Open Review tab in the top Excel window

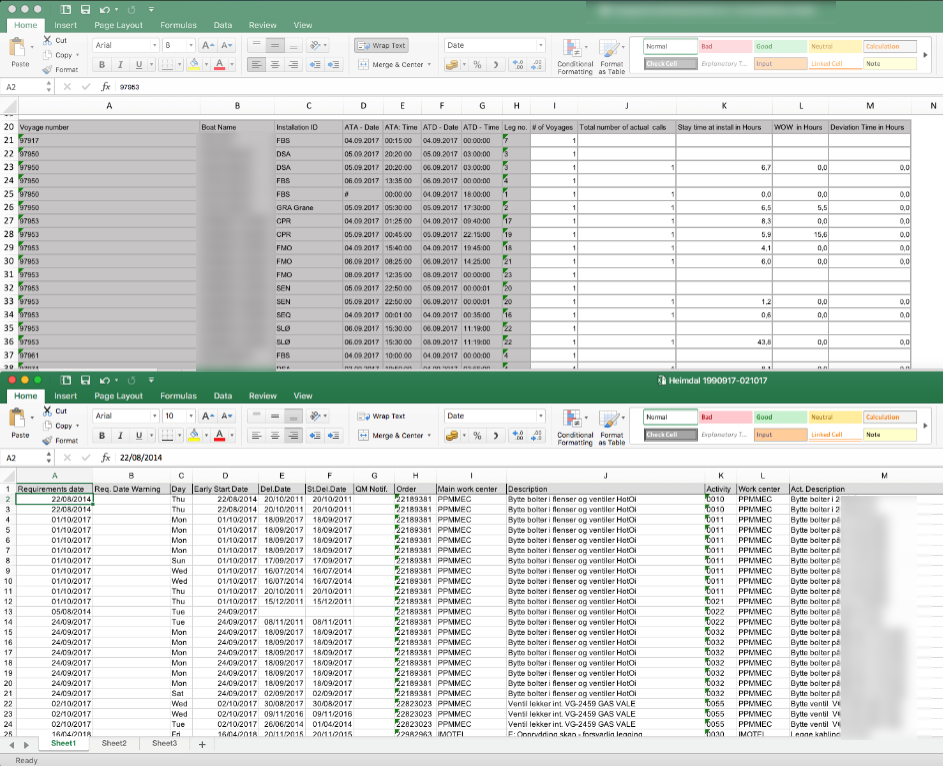(x=263, y=25)
